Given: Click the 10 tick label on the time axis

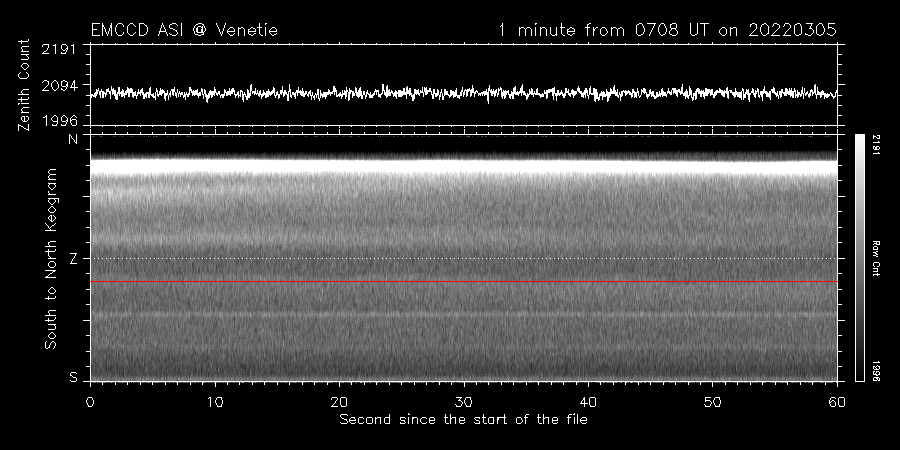Looking at the screenshot, I should [215, 402].
